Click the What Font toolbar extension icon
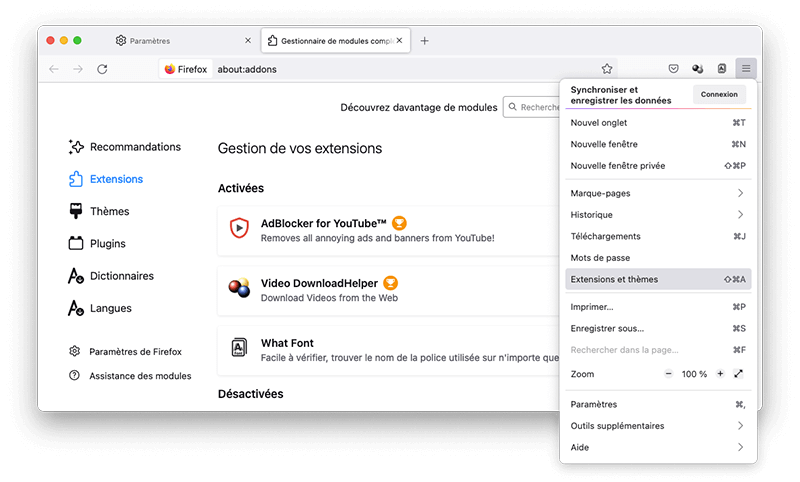Image resolution: width=800 pixels, height=482 pixels. coord(721,68)
